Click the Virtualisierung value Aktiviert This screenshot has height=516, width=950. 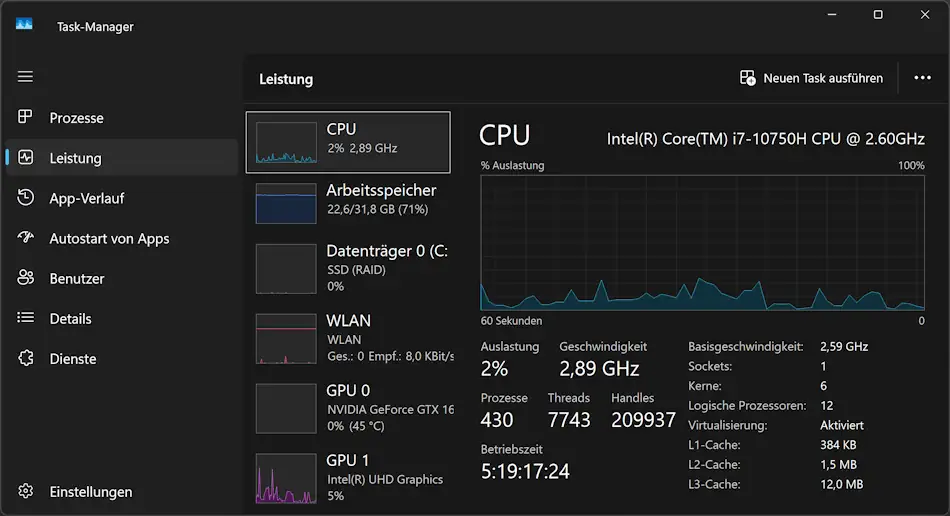842,425
